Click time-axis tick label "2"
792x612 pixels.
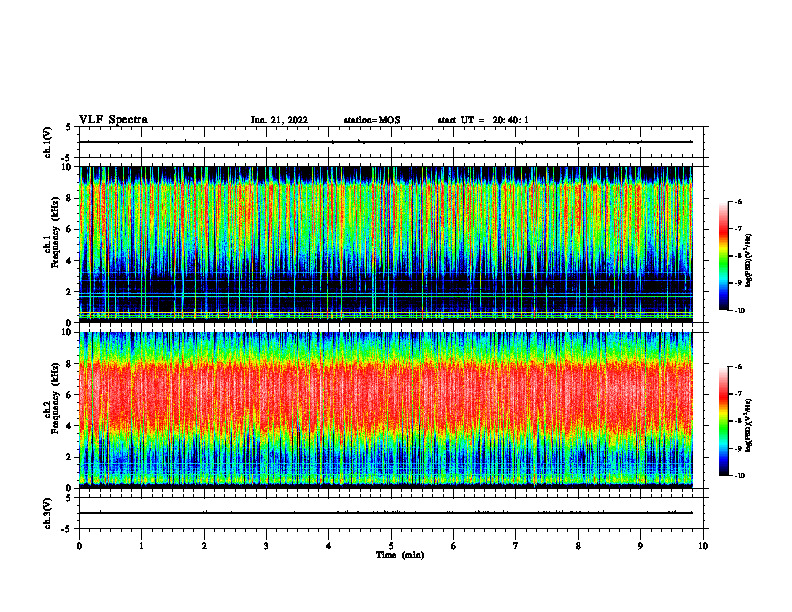tap(204, 546)
